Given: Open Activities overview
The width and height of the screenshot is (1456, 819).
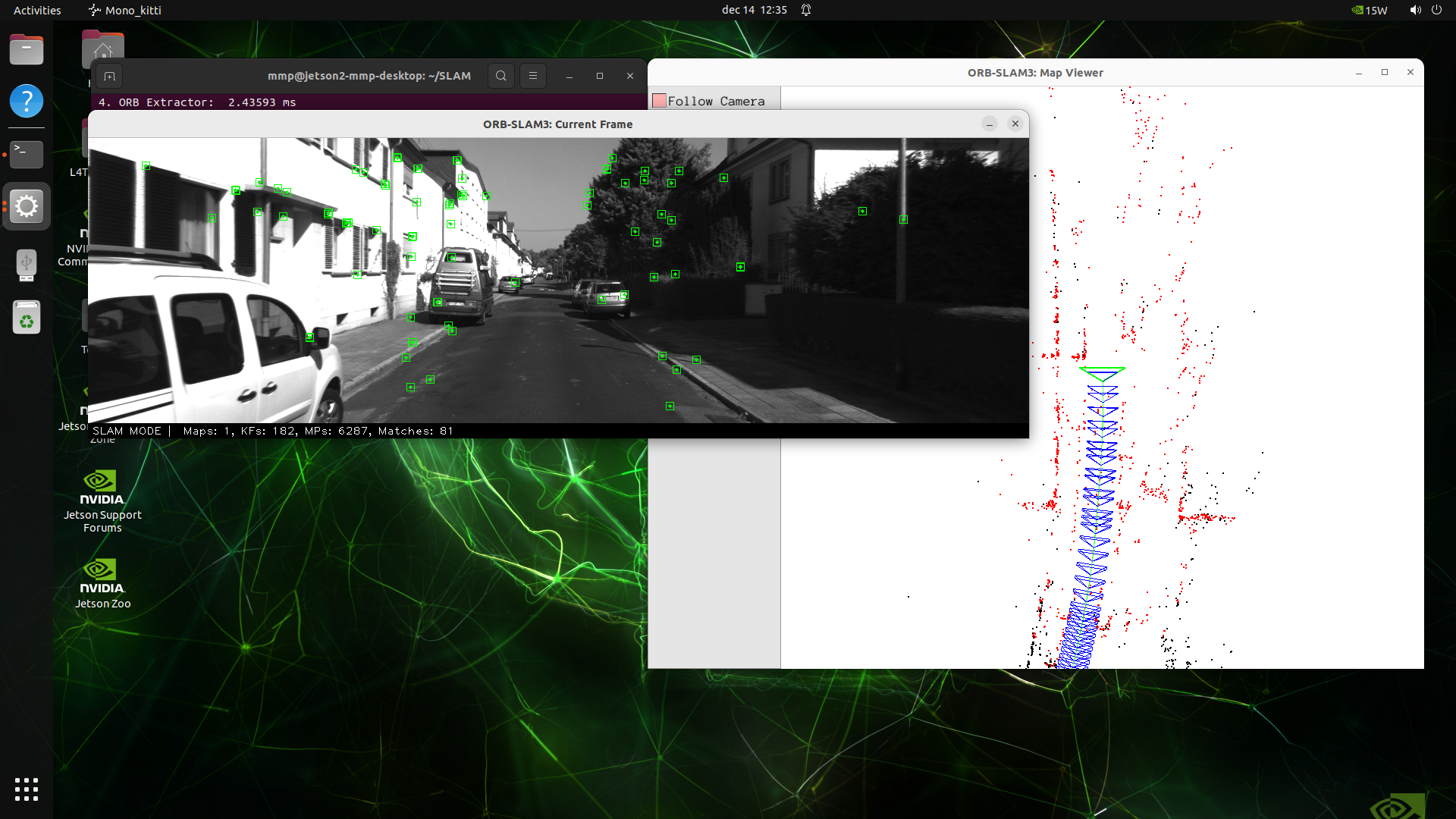Looking at the screenshot, I should point(37,10).
